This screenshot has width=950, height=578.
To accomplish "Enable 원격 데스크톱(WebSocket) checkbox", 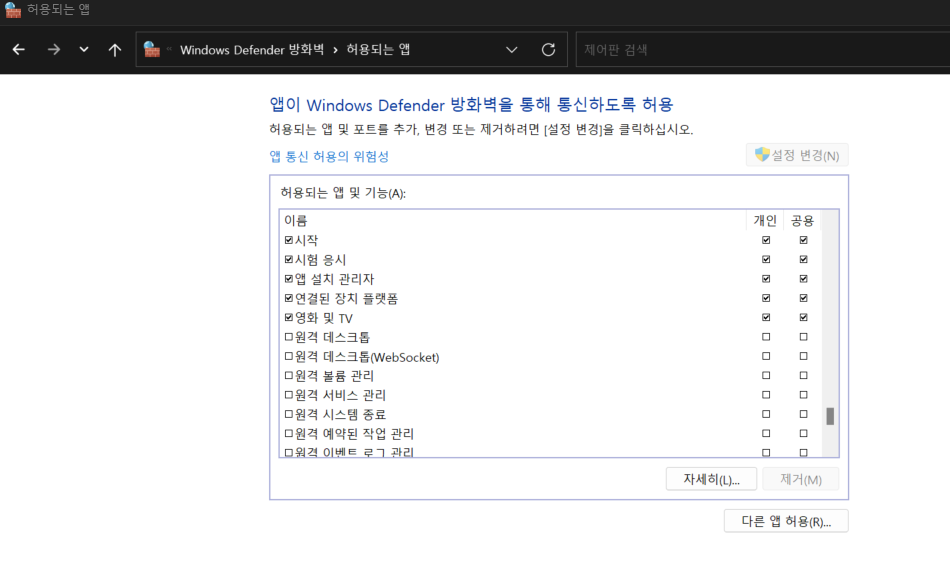I will [288, 356].
